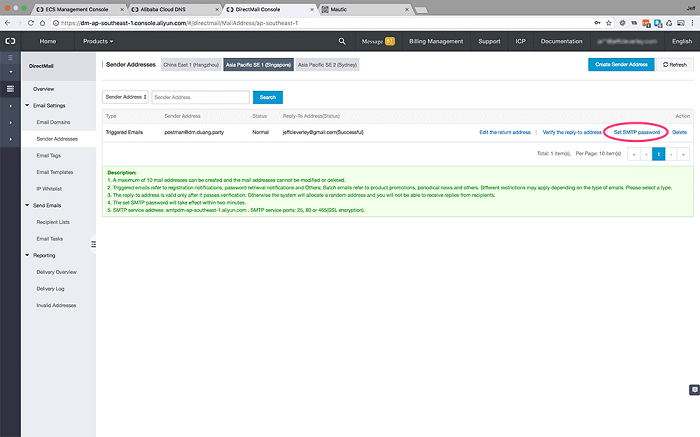Open the Sender Address filter dropdown

point(125,97)
